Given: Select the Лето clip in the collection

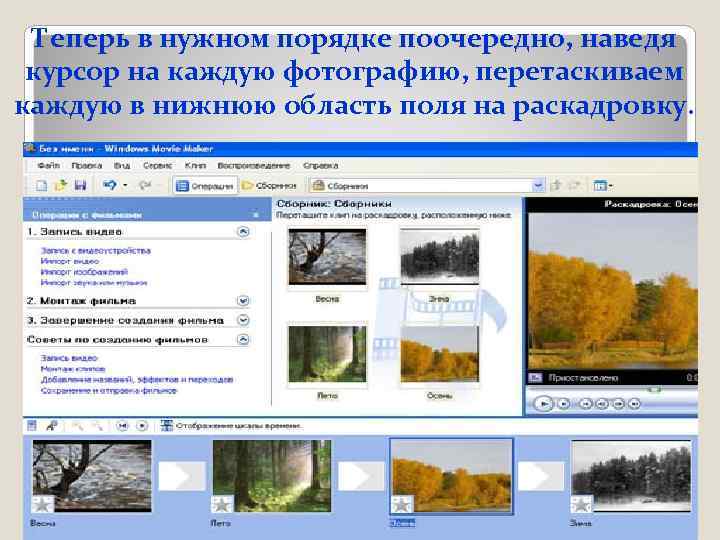Looking at the screenshot, I should 327,354.
